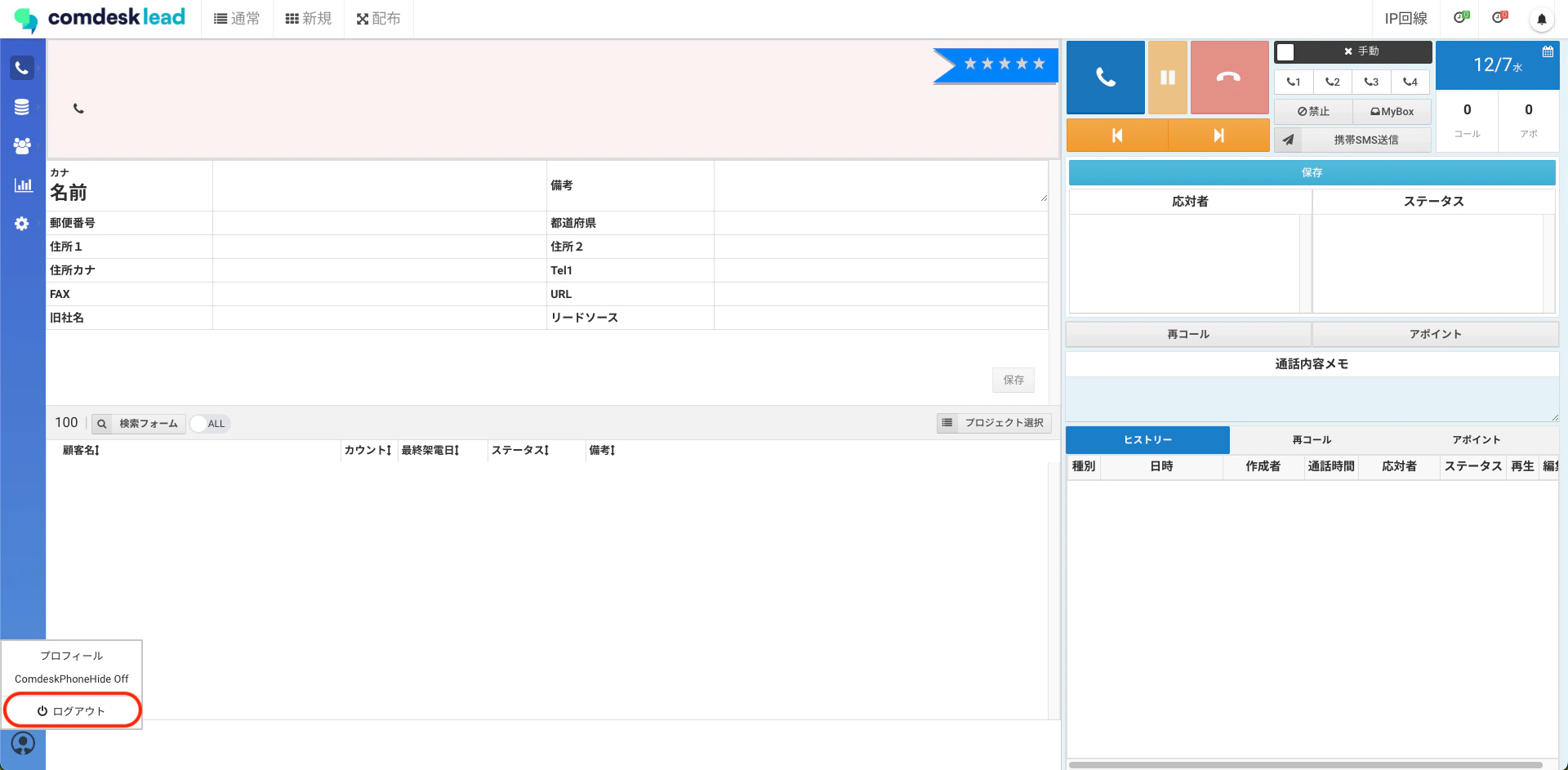Open the phone section in the sidebar
Screen dimensions: 1568x770
pyautogui.click(x=22, y=68)
